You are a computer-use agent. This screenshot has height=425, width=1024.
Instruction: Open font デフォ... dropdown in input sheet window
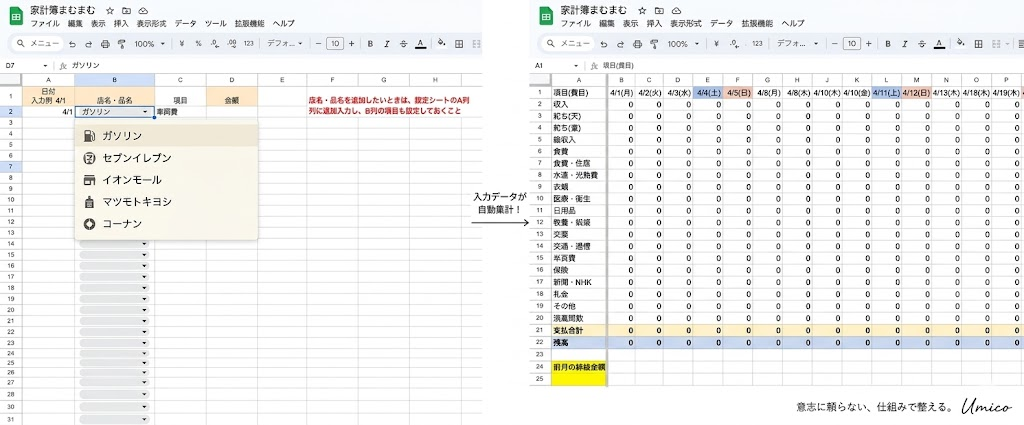285,44
